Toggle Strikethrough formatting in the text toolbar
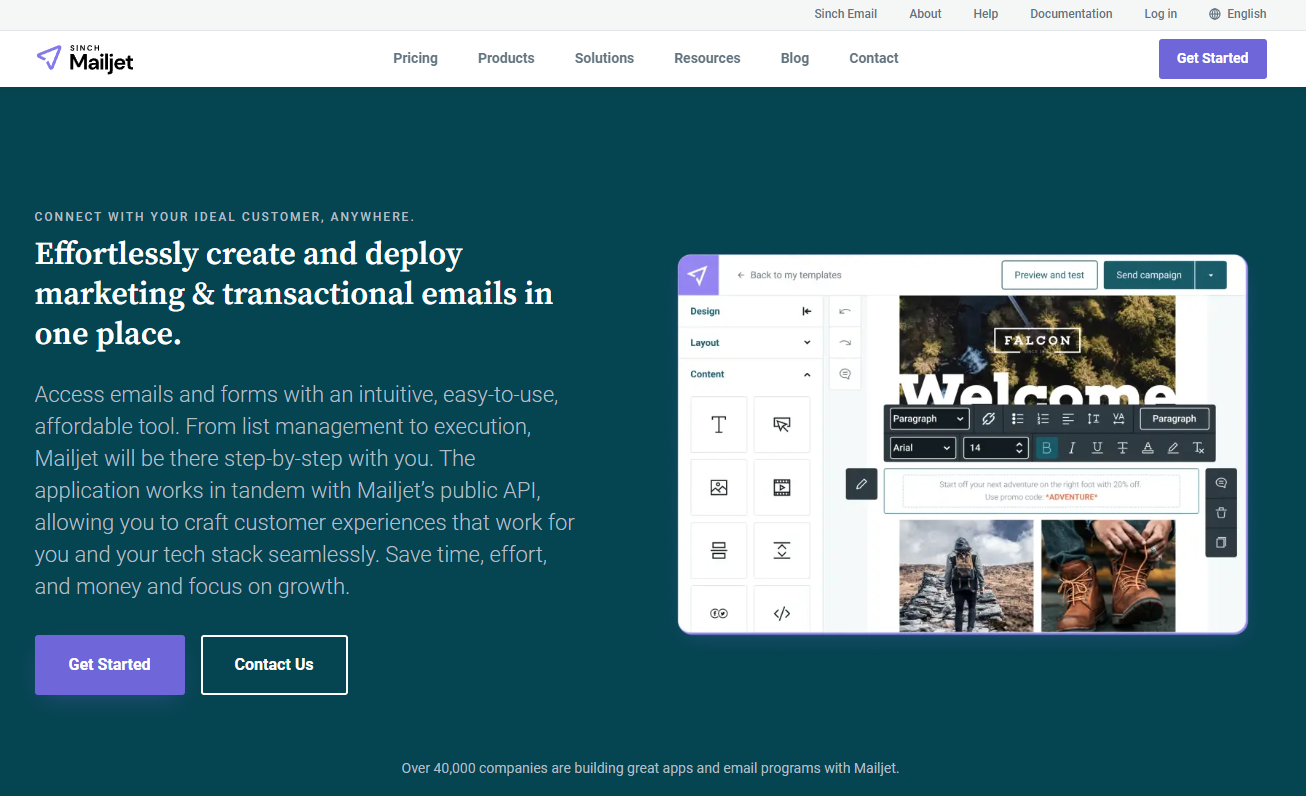Screen dimensions: 1306x796 pyautogui.click(x=1122, y=448)
